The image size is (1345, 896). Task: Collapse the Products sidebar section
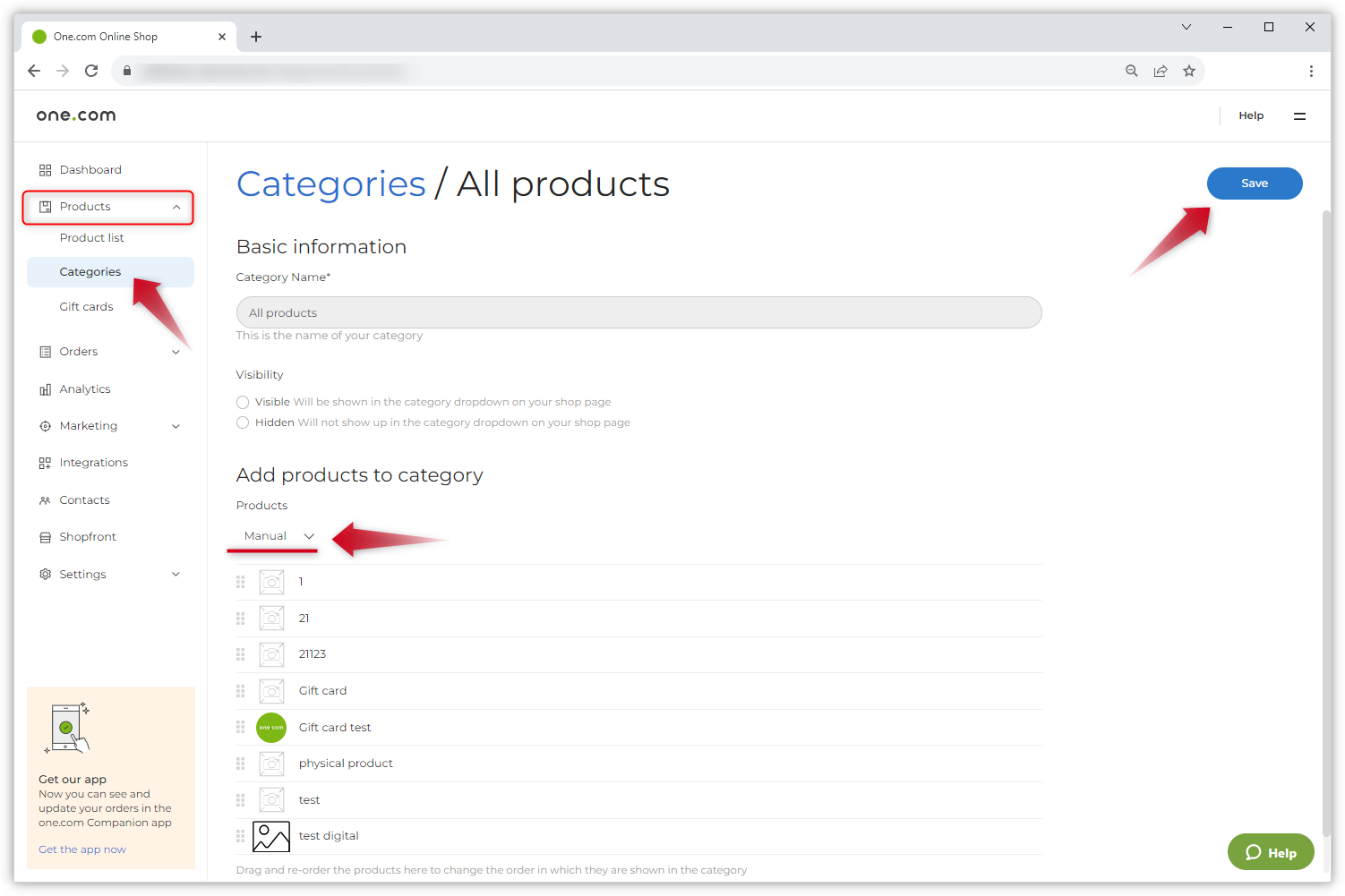(176, 207)
